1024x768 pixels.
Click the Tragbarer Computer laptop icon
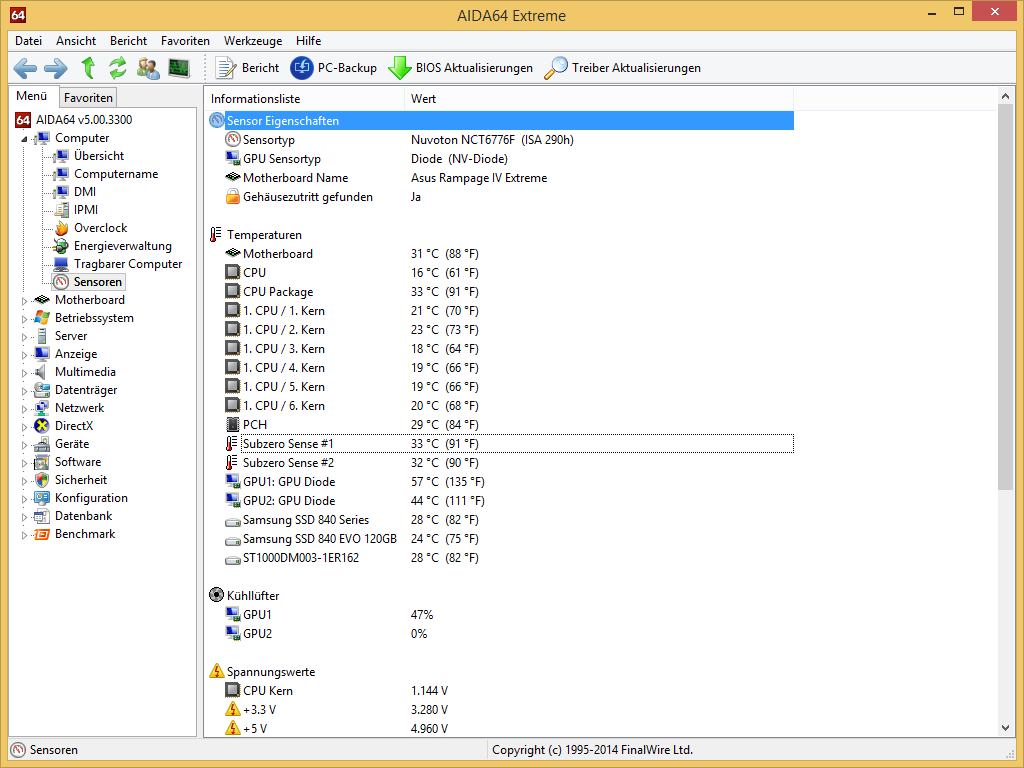(61, 264)
